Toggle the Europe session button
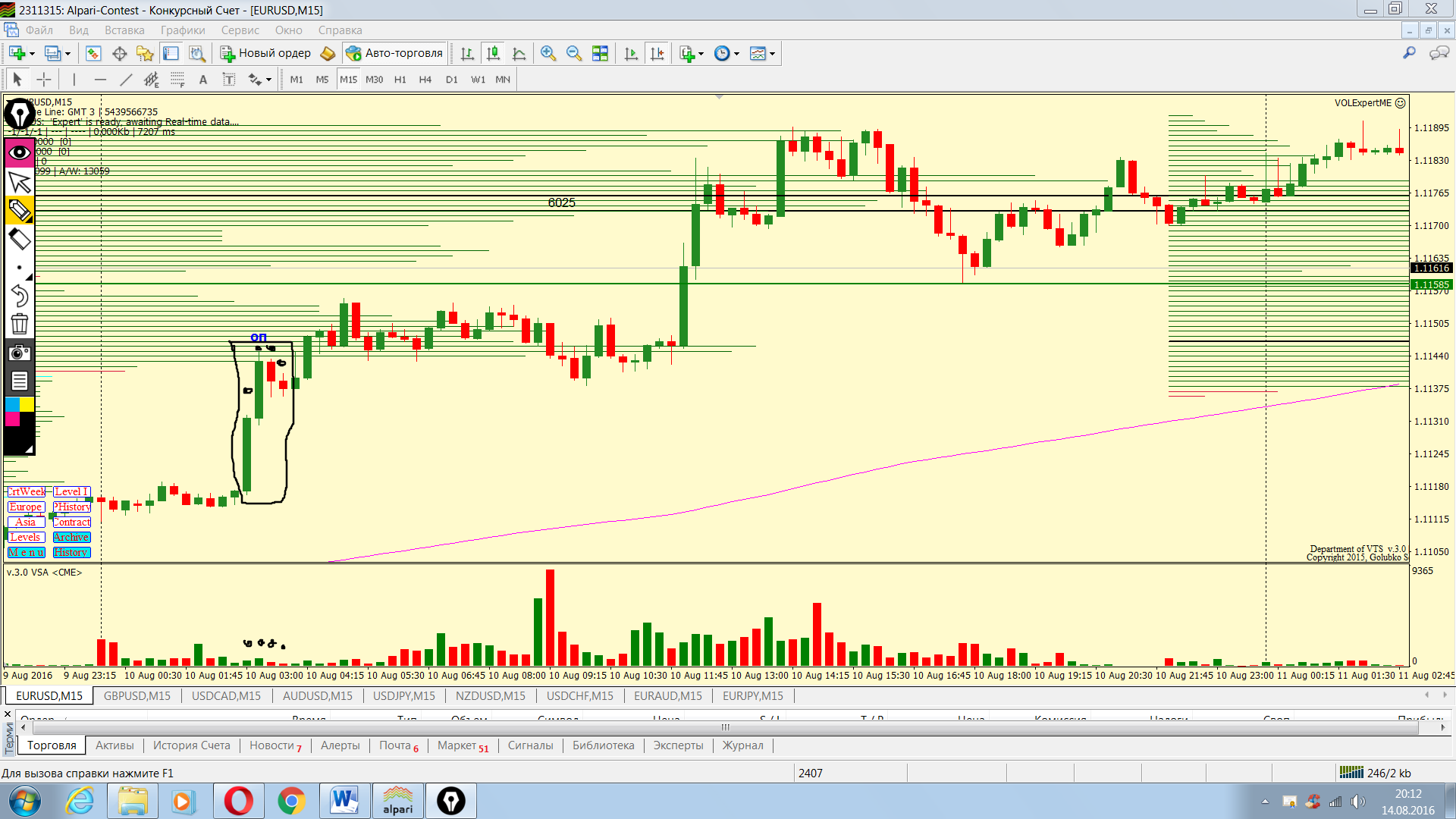1456x819 pixels. pos(26,507)
